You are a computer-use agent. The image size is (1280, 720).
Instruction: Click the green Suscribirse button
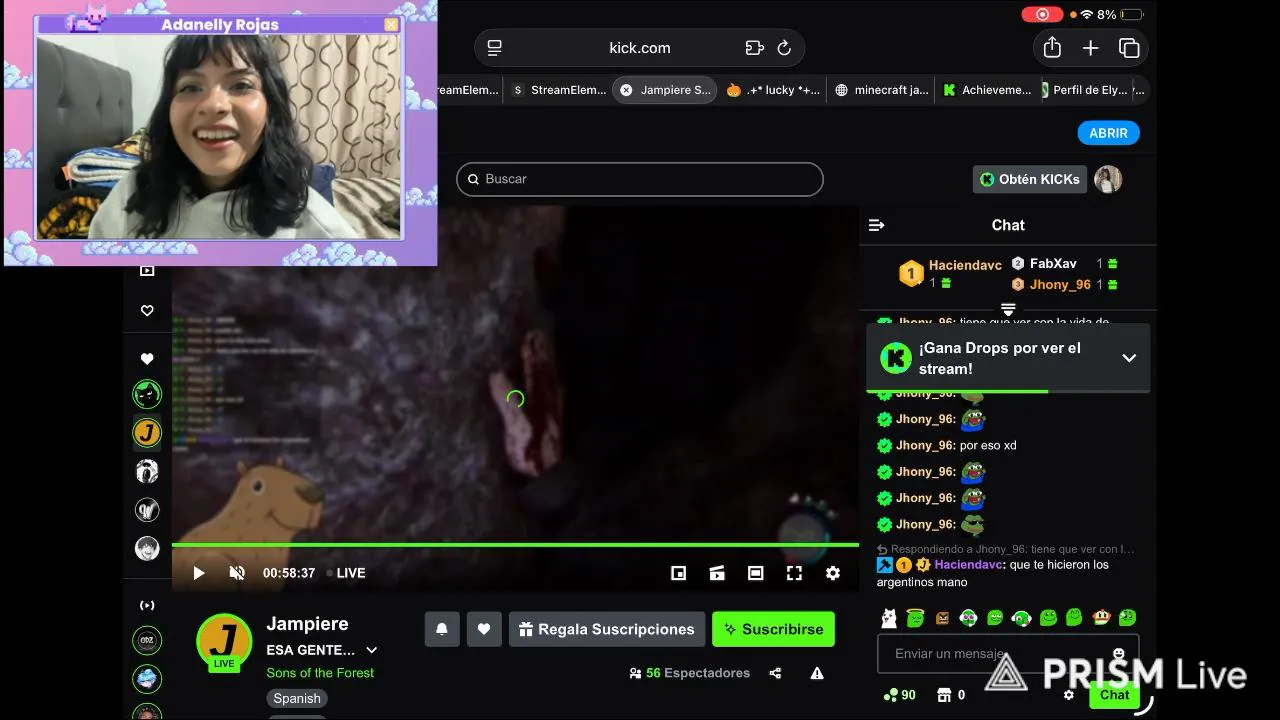[773, 629]
